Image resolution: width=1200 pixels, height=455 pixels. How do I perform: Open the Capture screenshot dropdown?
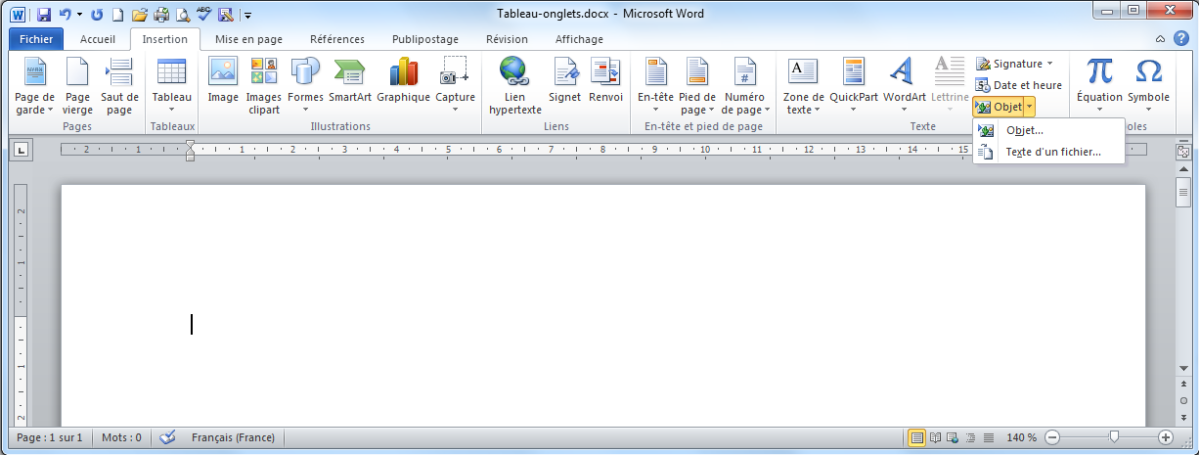tap(455, 86)
